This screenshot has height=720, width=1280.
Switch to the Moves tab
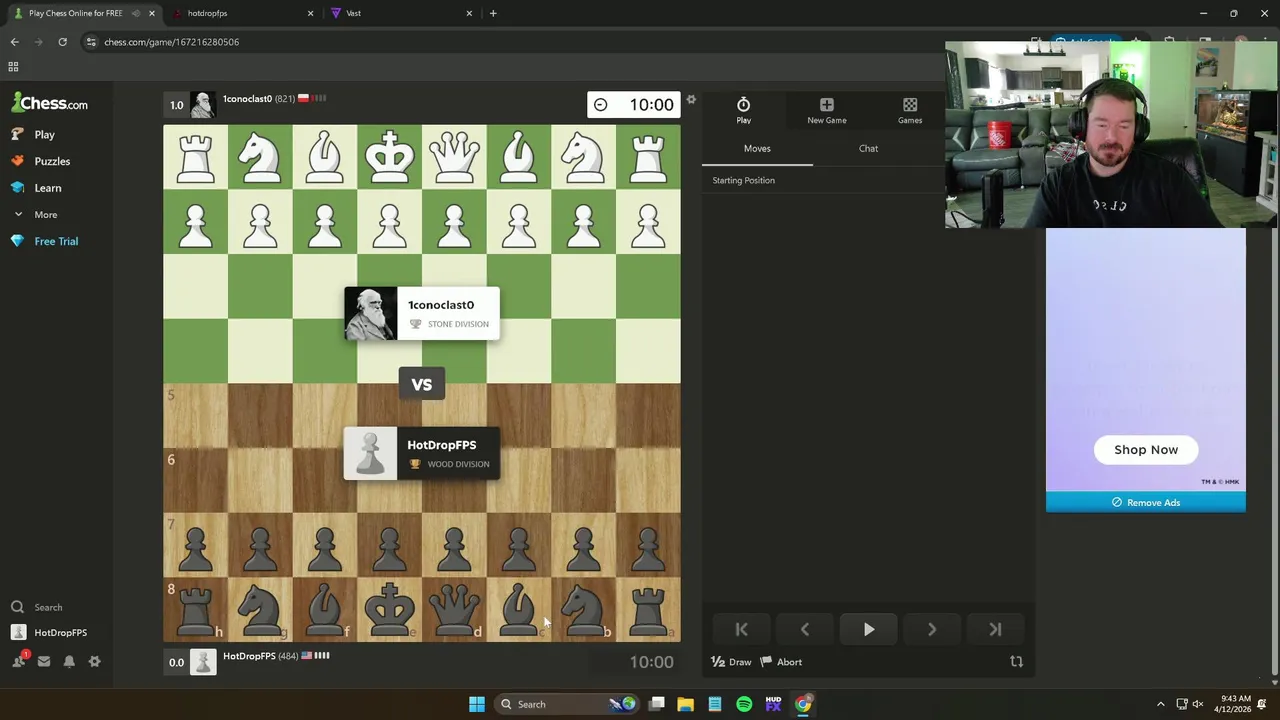click(x=757, y=148)
